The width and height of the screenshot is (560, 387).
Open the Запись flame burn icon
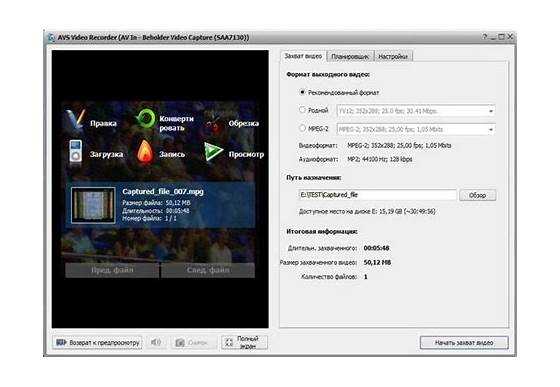coord(145,152)
